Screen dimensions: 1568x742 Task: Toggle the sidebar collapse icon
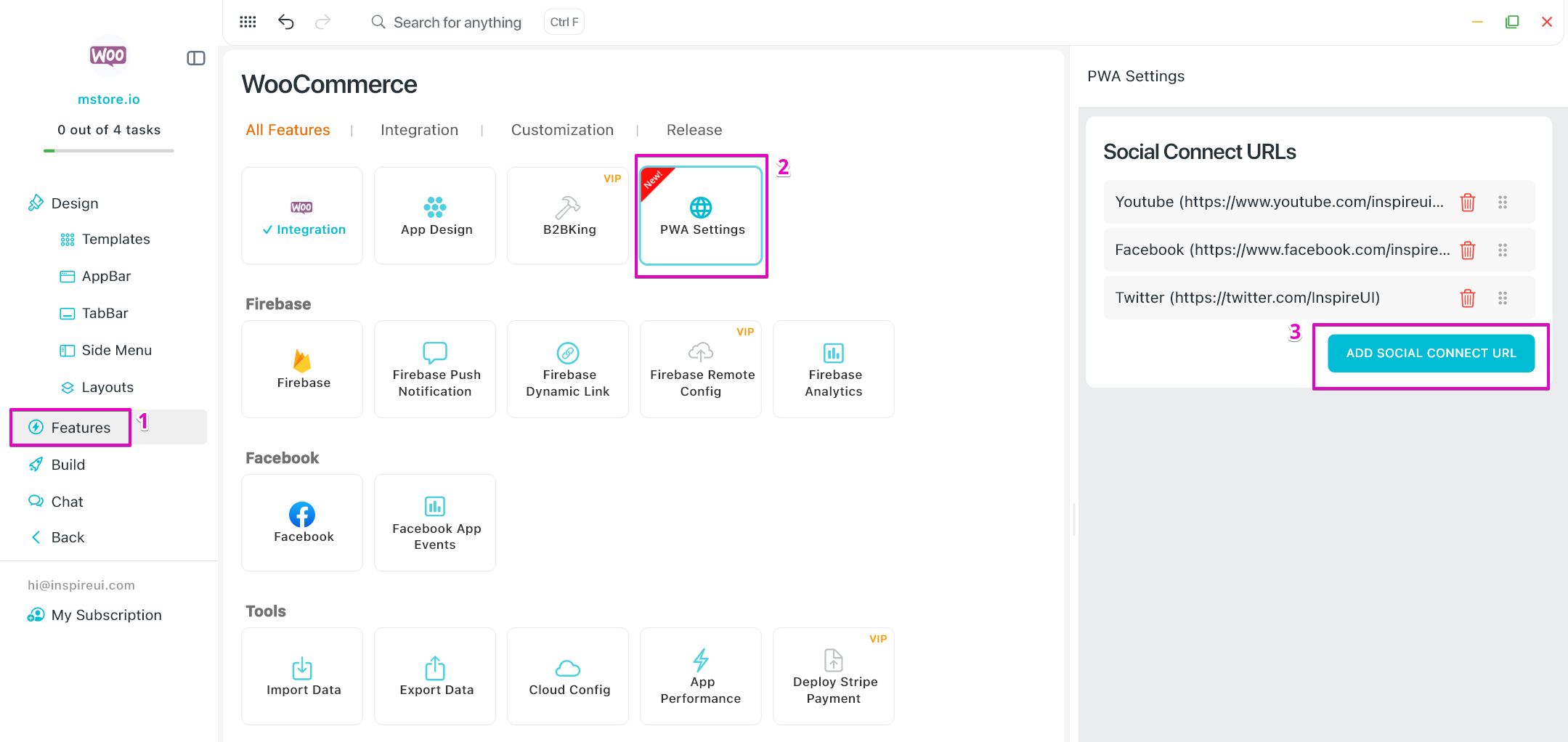[196, 58]
